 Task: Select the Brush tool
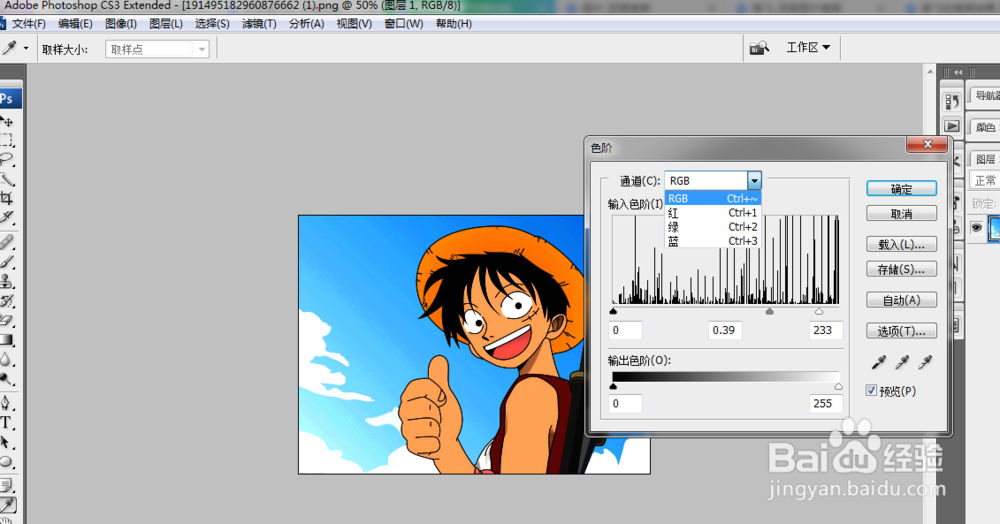coord(7,261)
